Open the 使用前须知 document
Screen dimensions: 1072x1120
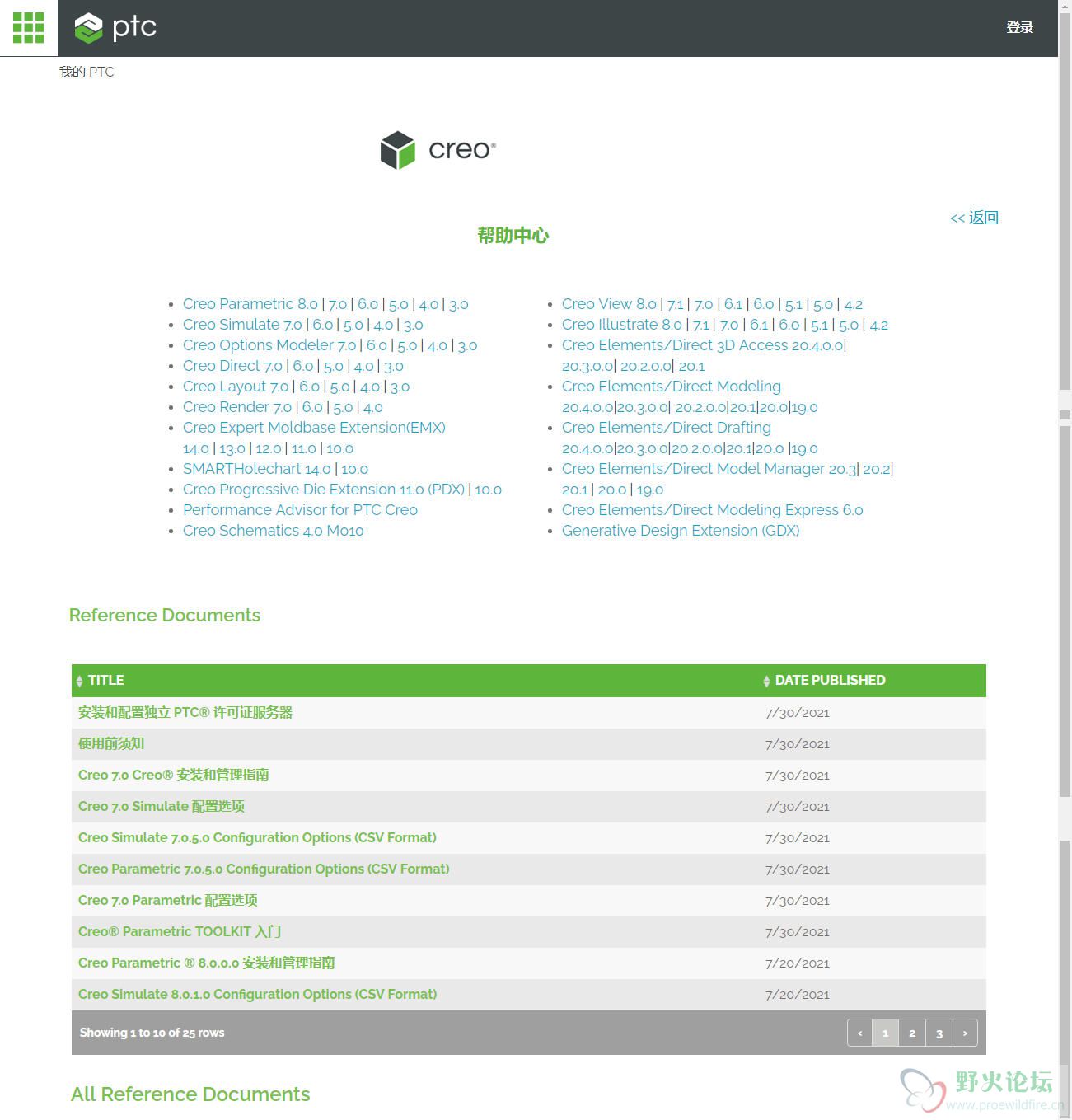point(111,744)
